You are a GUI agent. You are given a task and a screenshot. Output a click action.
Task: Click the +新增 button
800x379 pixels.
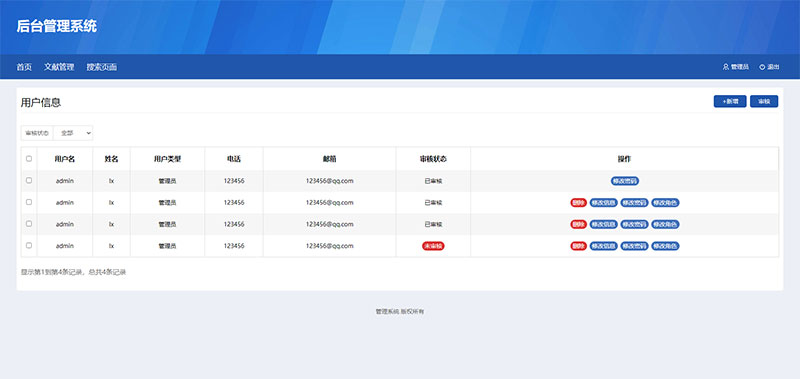[730, 102]
